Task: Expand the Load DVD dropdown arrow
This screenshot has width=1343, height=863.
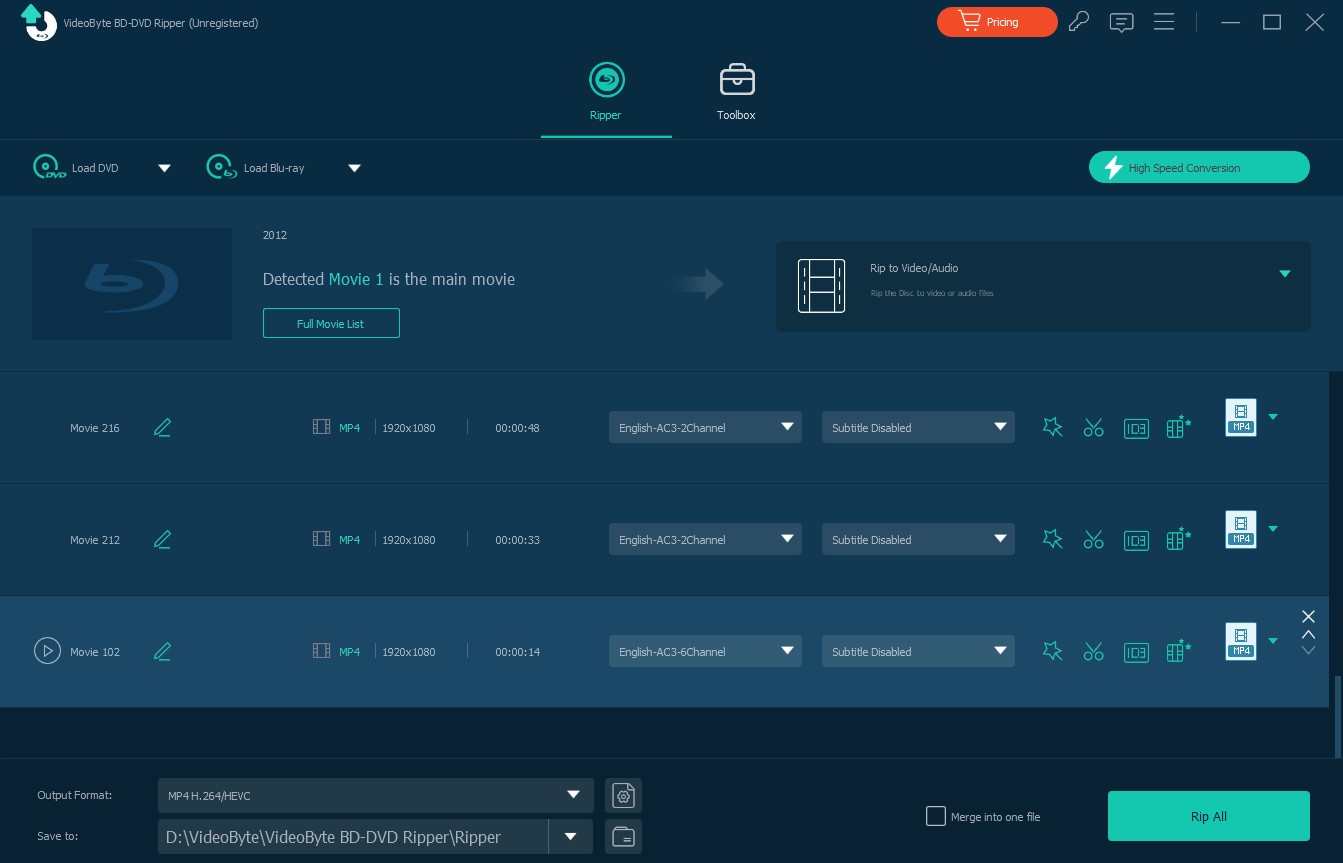Action: point(165,168)
